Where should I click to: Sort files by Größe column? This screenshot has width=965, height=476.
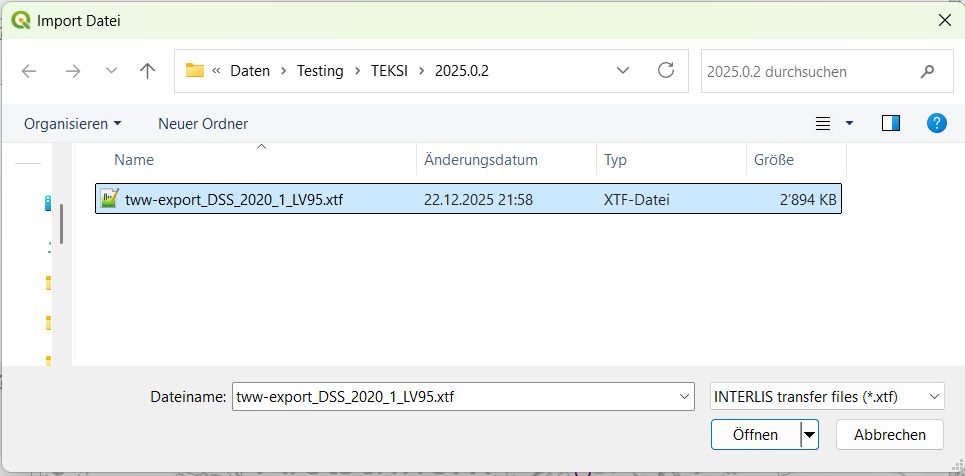coord(774,160)
